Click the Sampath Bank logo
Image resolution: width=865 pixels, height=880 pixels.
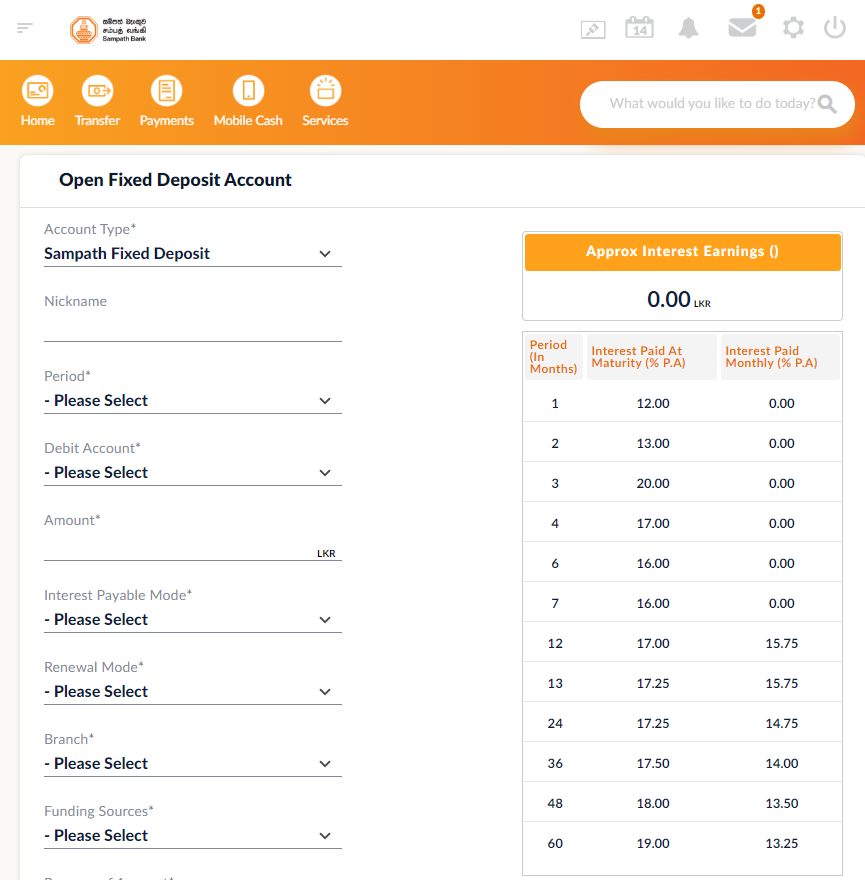point(108,30)
